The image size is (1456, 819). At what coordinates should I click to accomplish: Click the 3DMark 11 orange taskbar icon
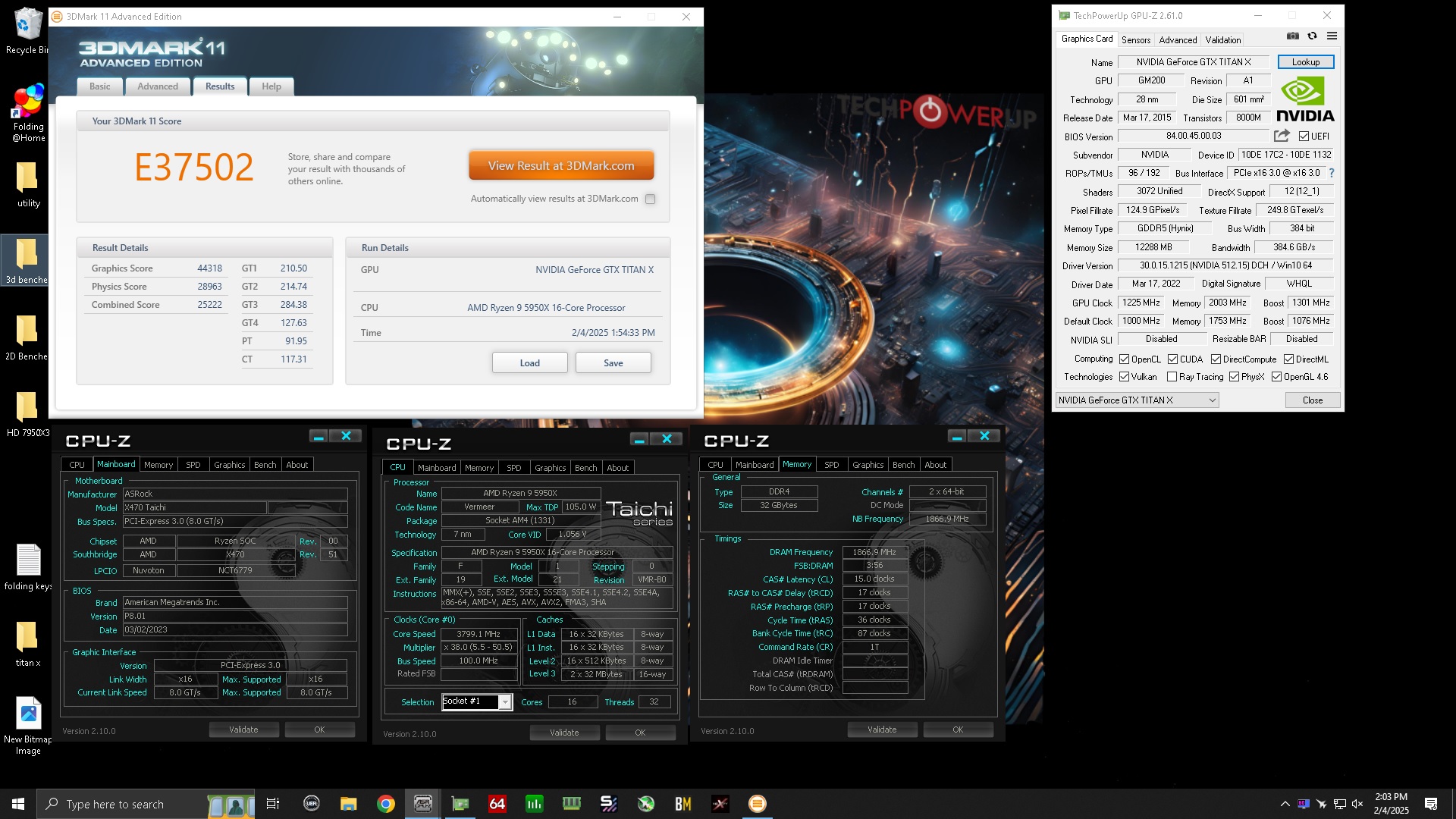(x=757, y=804)
